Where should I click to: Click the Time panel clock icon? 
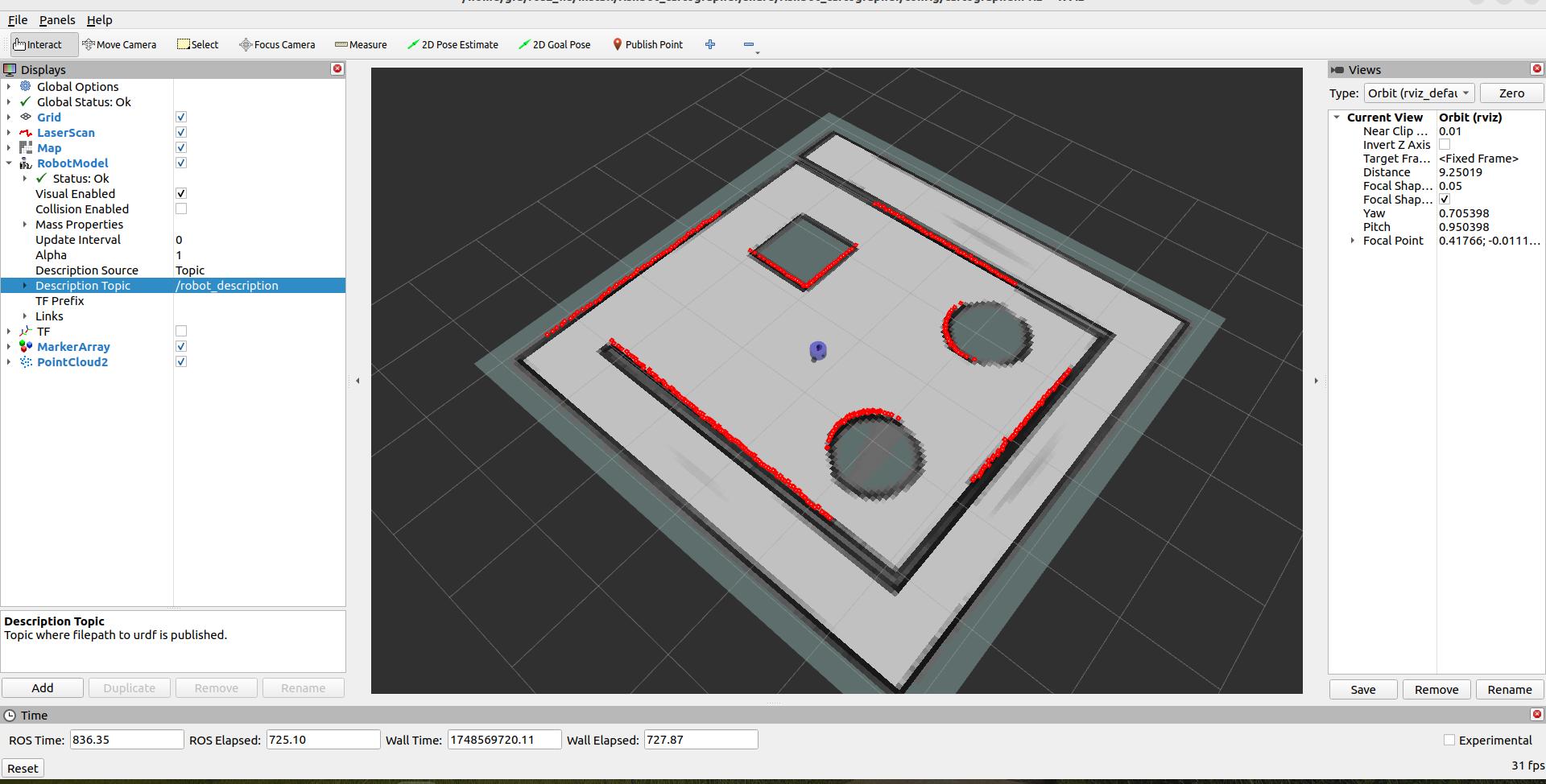[10, 715]
